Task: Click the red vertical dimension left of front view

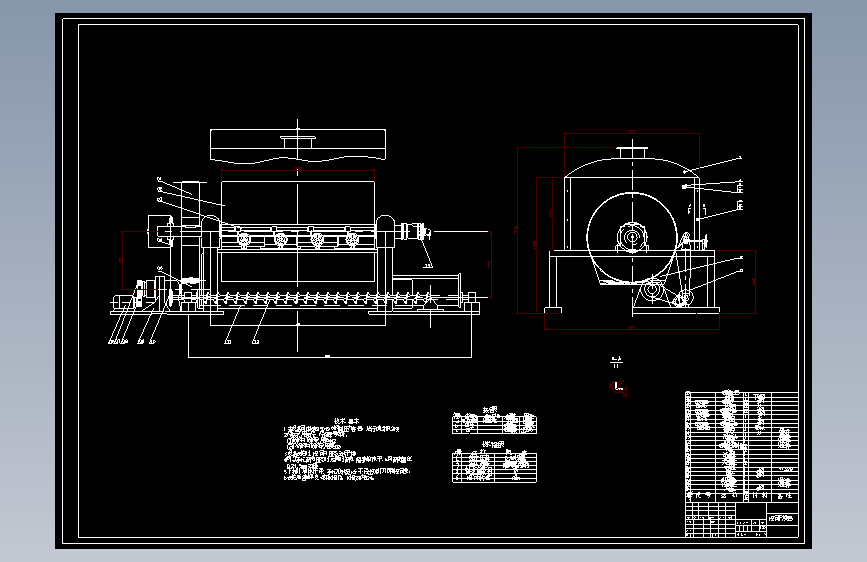Action: [122, 260]
